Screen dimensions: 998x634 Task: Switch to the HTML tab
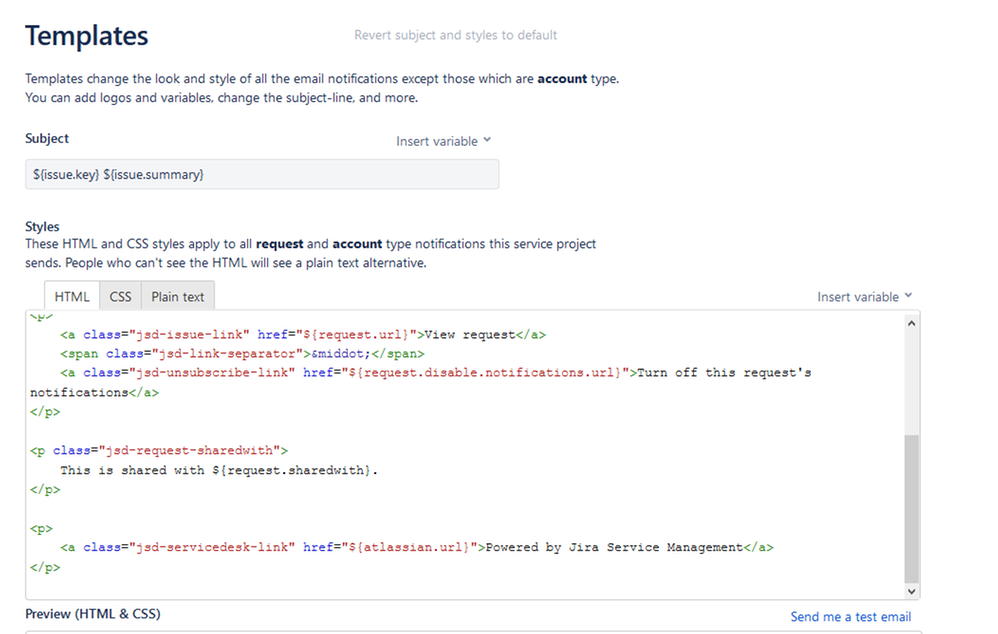(x=72, y=297)
